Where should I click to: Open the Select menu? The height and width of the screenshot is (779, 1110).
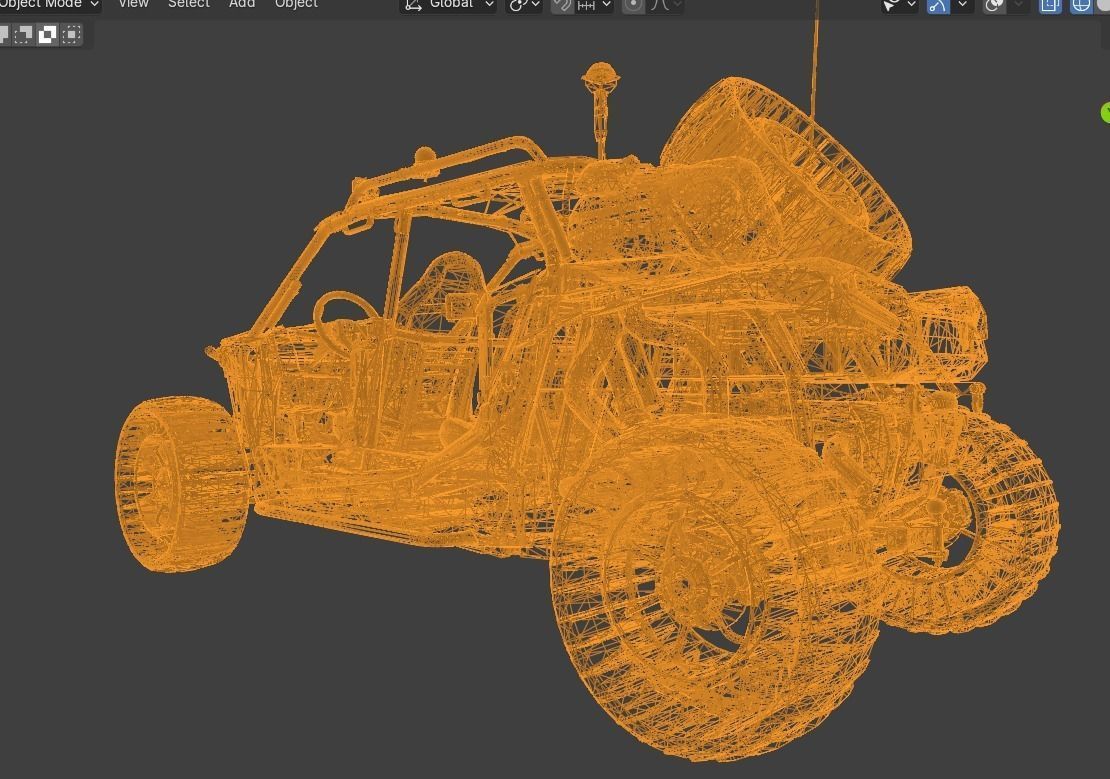tap(188, 4)
